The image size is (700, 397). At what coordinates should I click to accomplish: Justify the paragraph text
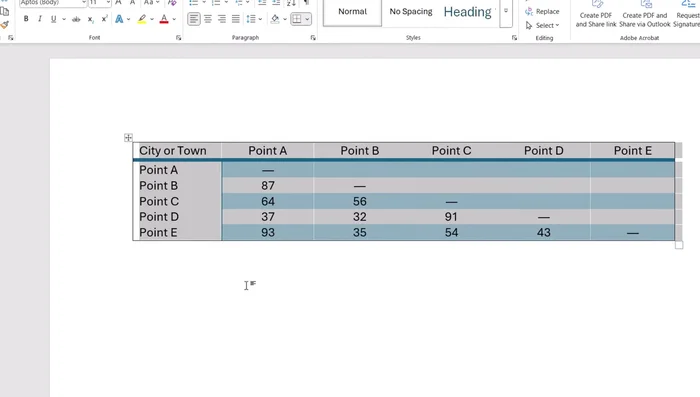(235, 19)
